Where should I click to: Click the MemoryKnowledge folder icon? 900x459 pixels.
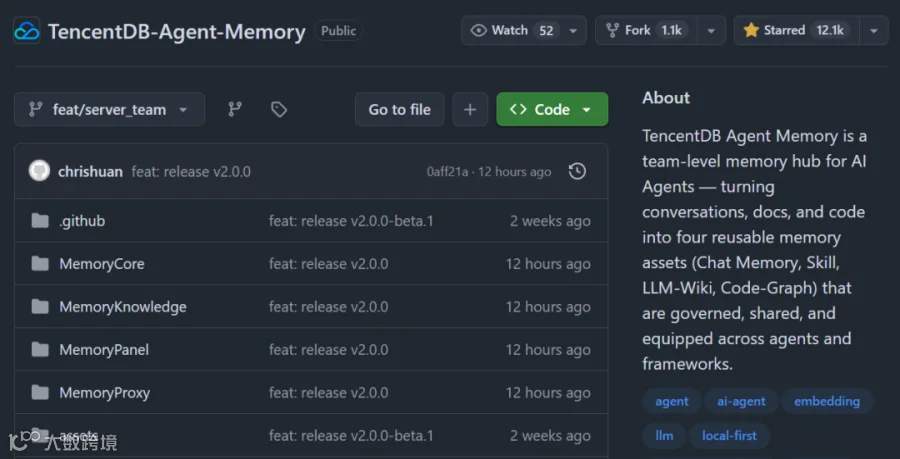(x=40, y=307)
